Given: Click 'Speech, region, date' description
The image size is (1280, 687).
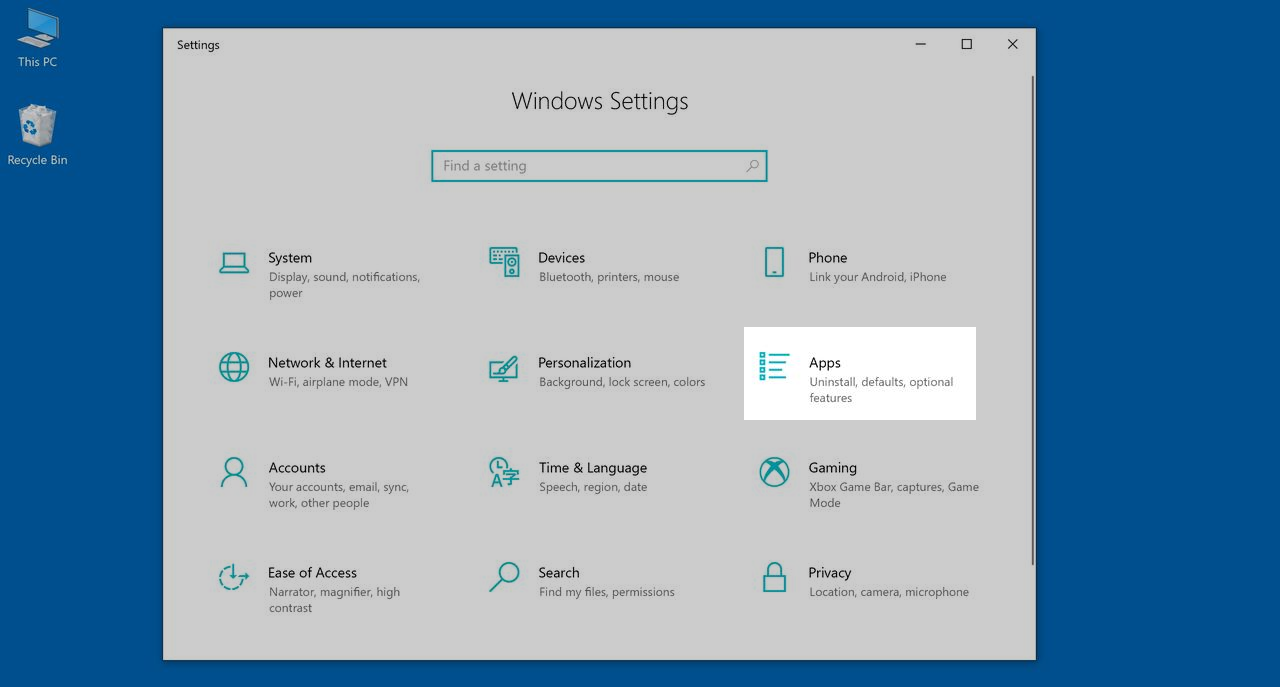Looking at the screenshot, I should point(593,487).
